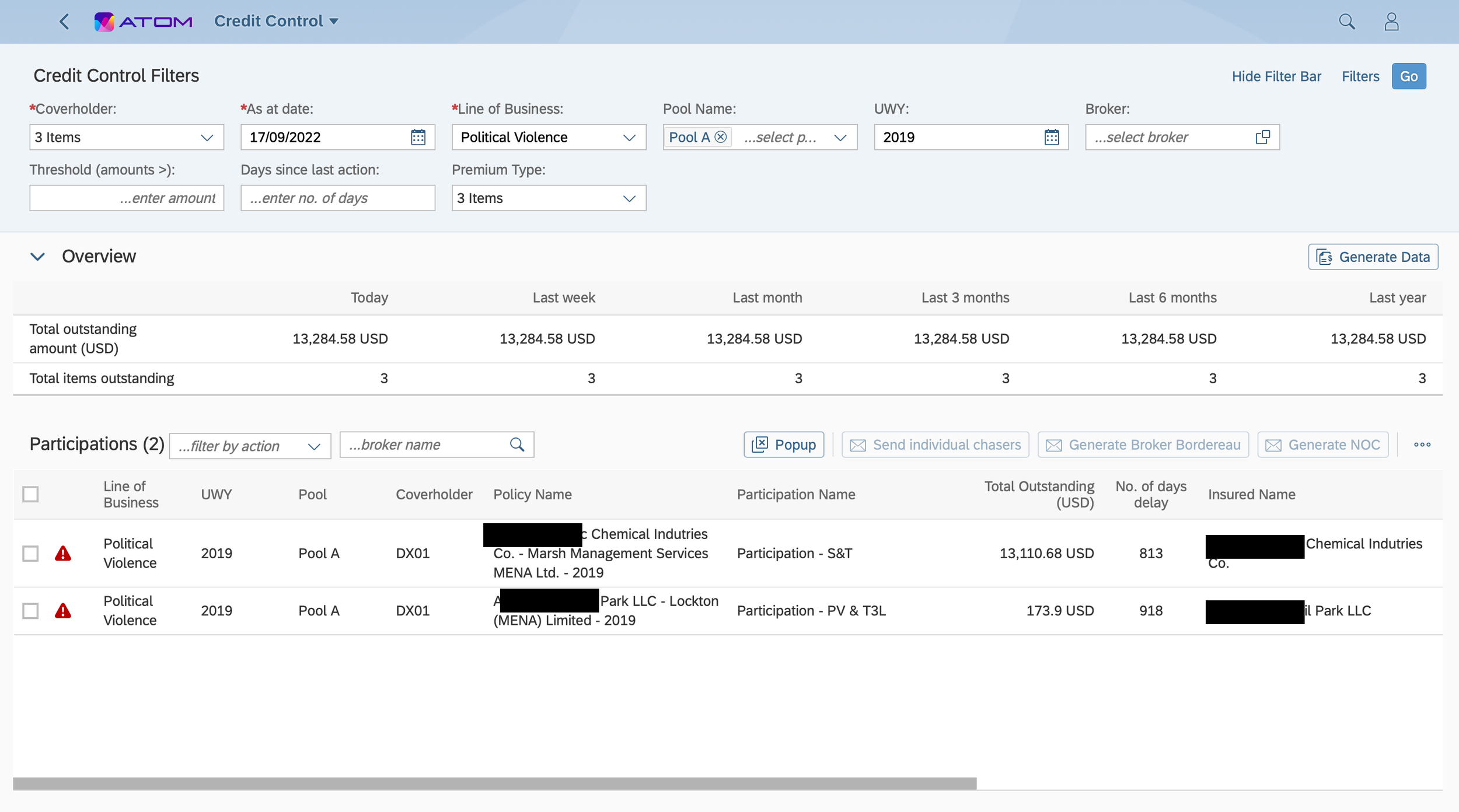Select the Participation - PV & T3L checkbox

click(30, 611)
